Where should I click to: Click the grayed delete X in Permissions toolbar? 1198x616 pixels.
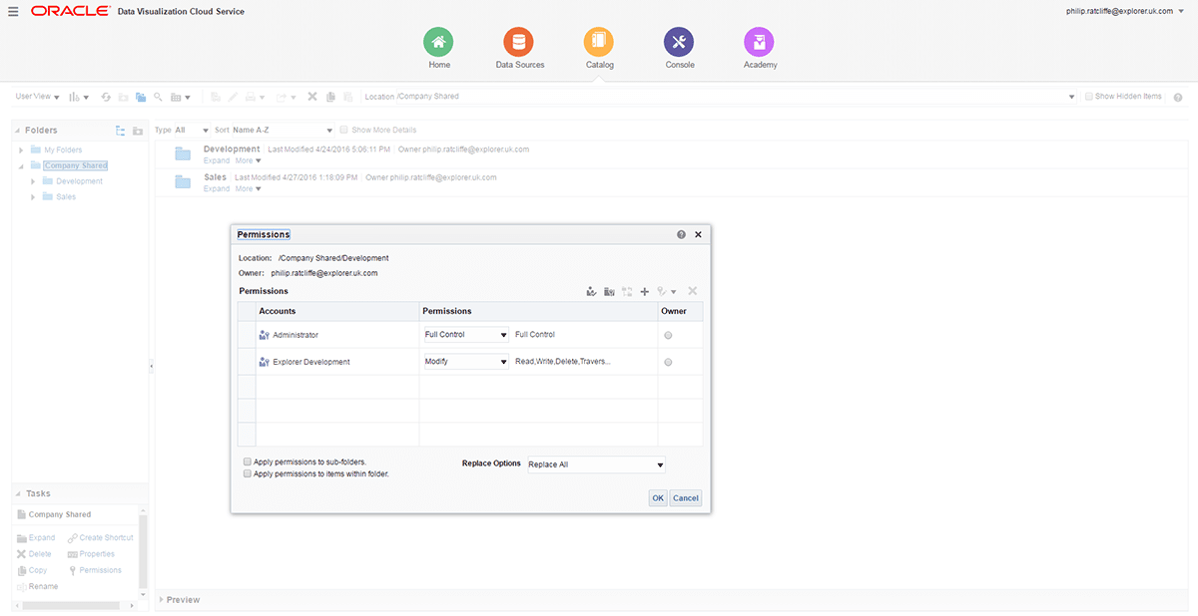pyautogui.click(x=692, y=291)
